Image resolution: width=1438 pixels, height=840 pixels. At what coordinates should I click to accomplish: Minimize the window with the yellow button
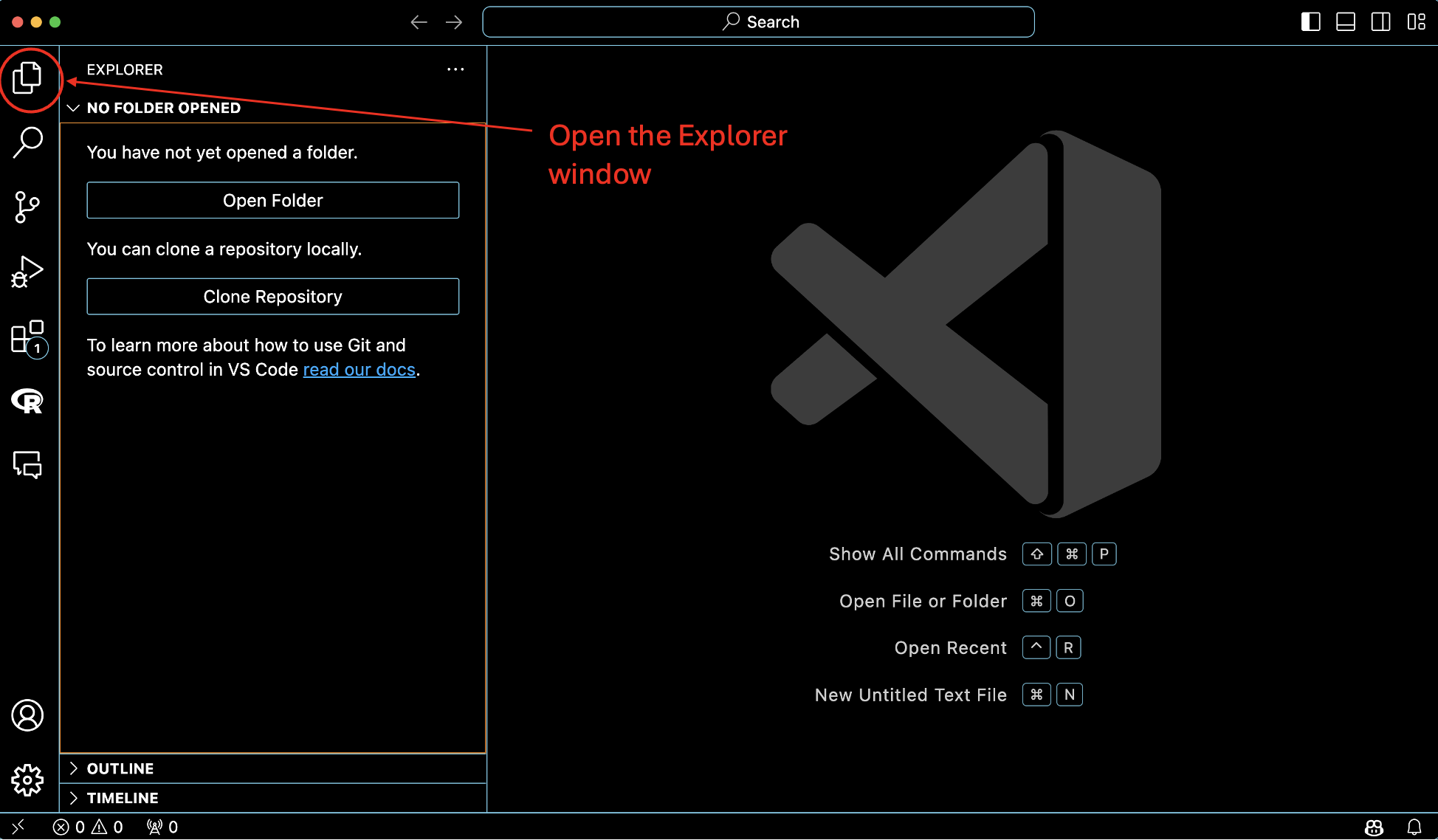coord(36,22)
